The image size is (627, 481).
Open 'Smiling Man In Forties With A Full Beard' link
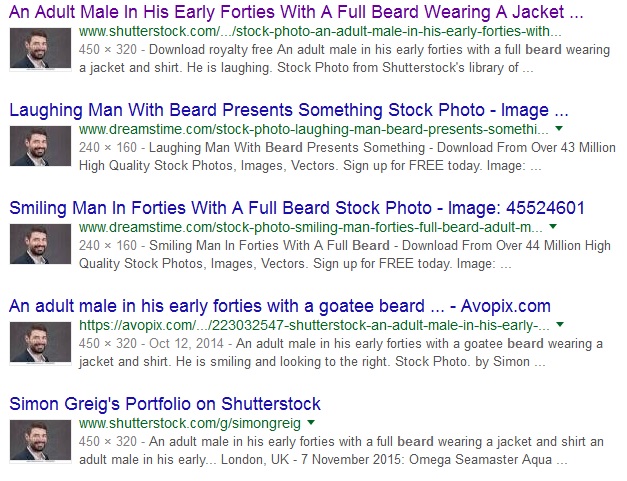point(297,208)
